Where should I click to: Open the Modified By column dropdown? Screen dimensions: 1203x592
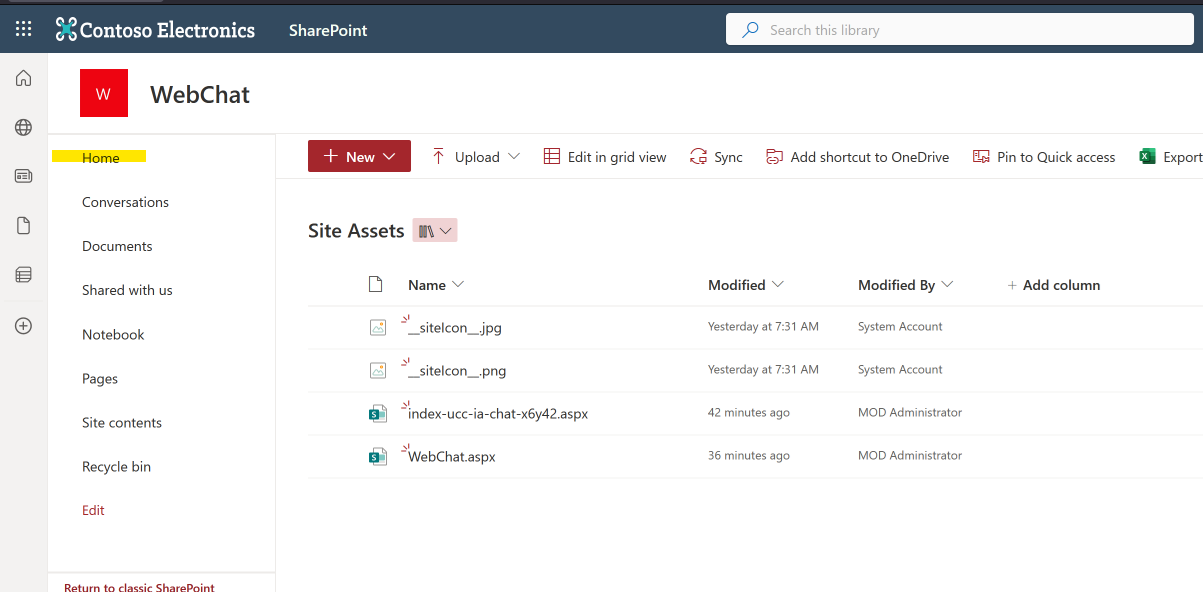(x=906, y=285)
